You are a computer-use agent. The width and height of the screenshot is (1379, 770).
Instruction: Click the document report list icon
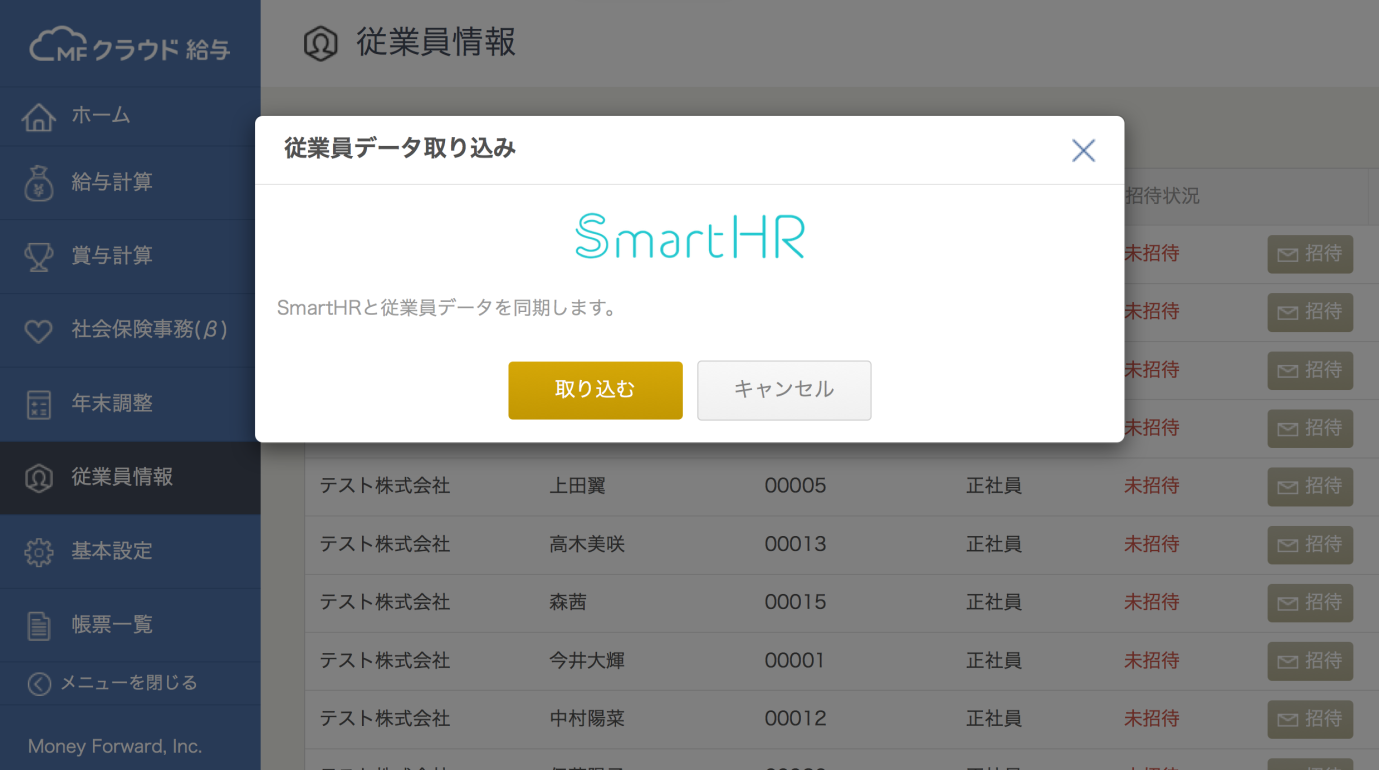click(39, 626)
